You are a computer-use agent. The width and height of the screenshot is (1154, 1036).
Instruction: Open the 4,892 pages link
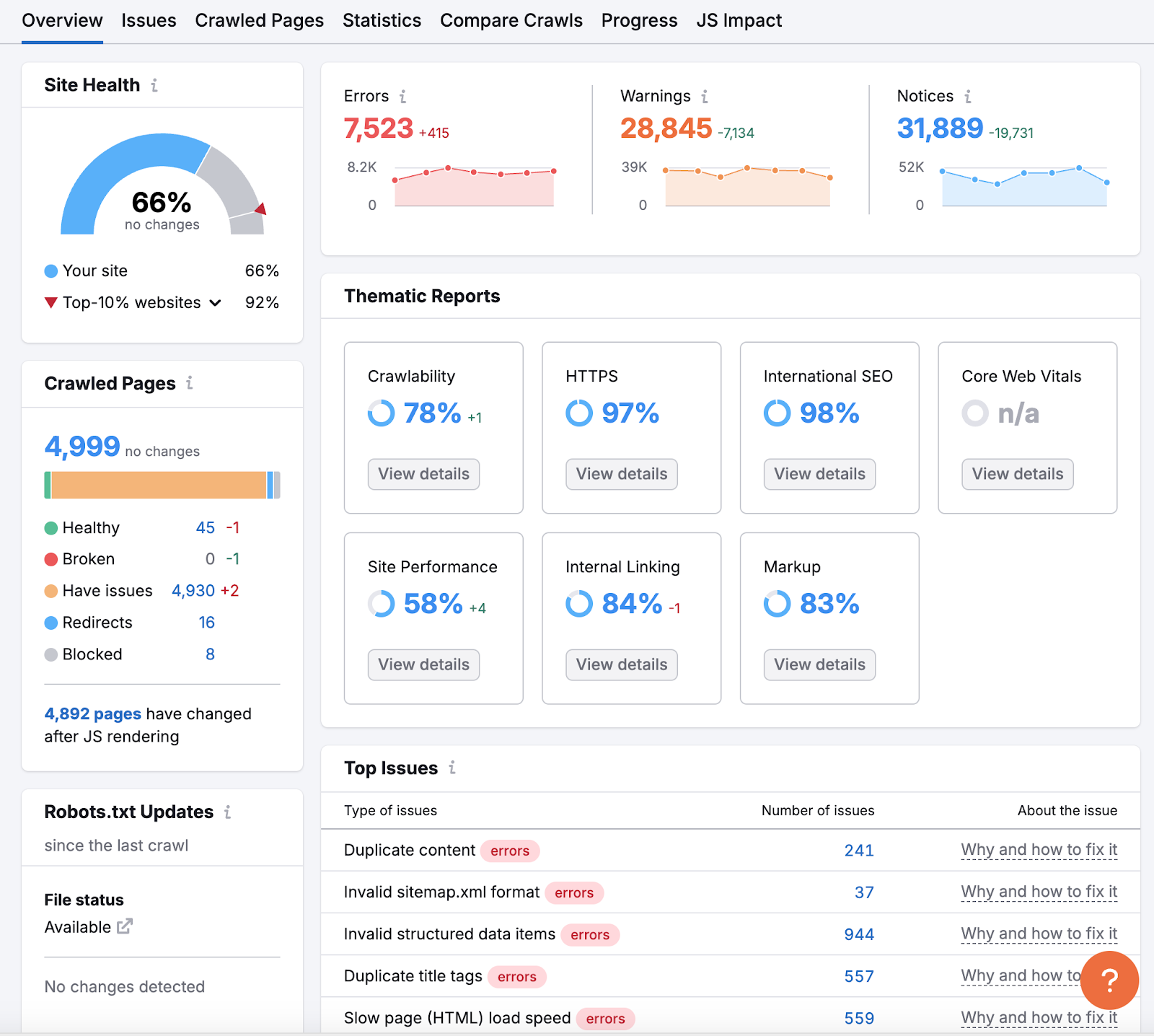(x=93, y=714)
